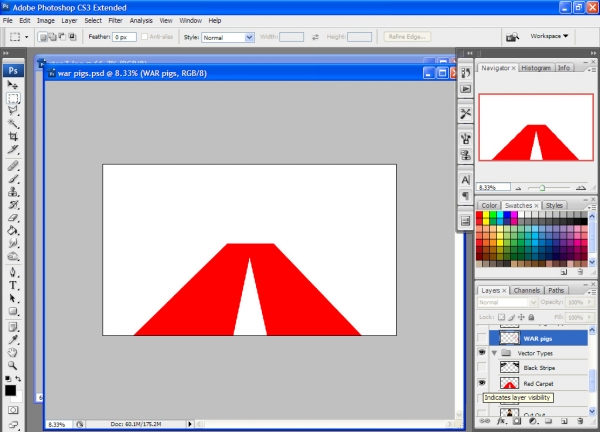Image resolution: width=600 pixels, height=432 pixels.
Task: Open the Fill slider arrow
Action: [x=589, y=317]
